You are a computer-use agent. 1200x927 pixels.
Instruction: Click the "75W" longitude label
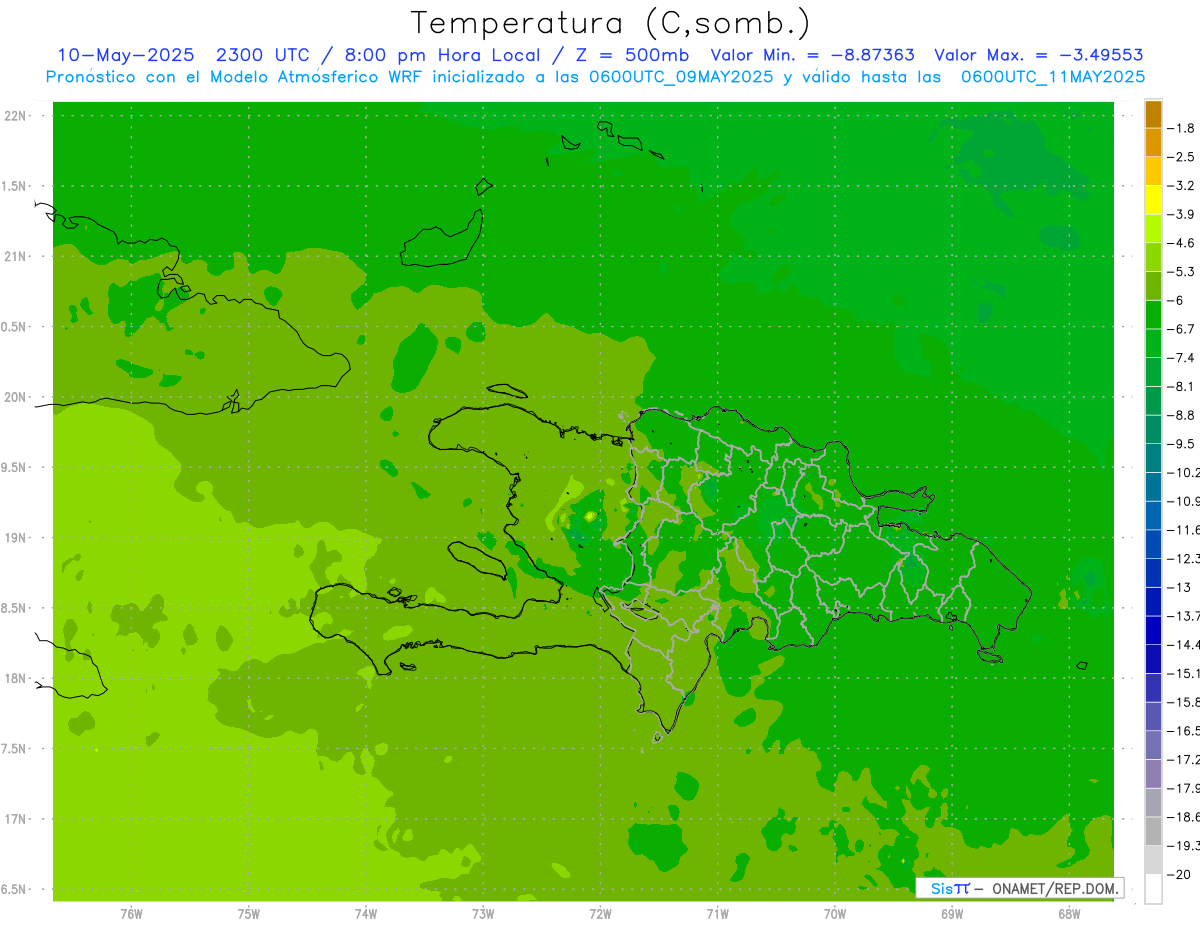(x=249, y=914)
